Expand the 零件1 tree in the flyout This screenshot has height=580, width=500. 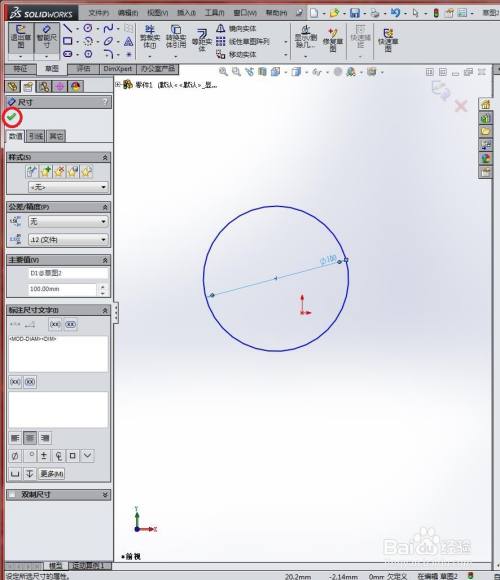118,85
